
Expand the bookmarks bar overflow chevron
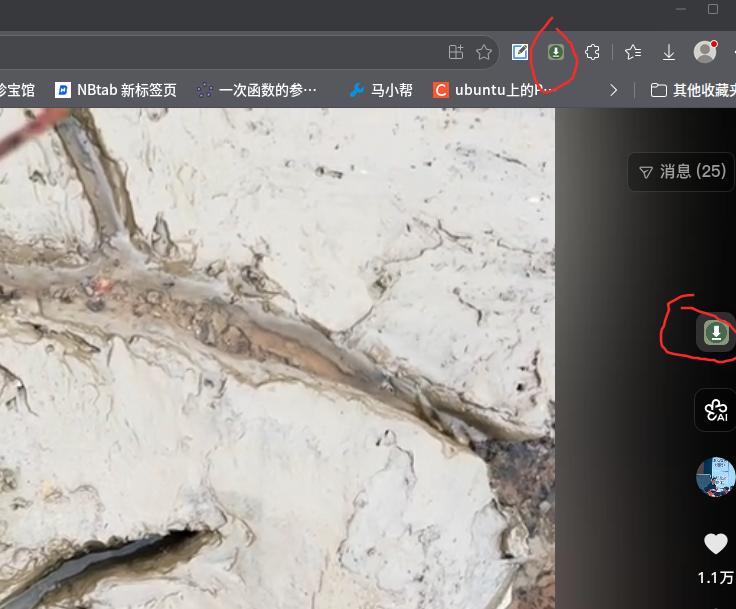(613, 90)
